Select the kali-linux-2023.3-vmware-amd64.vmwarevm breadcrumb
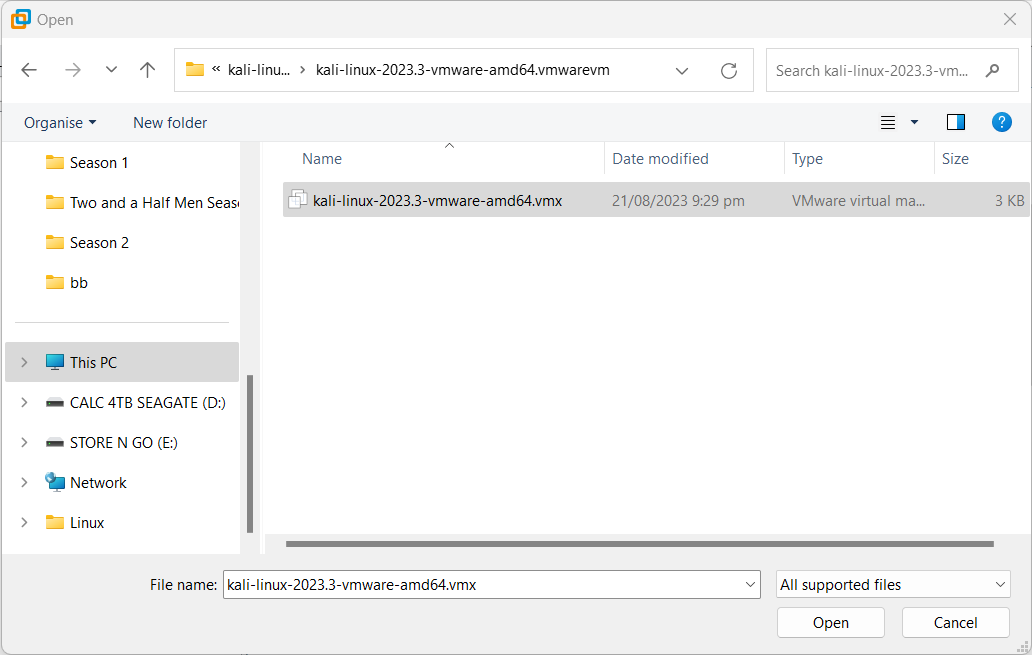This screenshot has width=1032, height=655. pos(463,70)
